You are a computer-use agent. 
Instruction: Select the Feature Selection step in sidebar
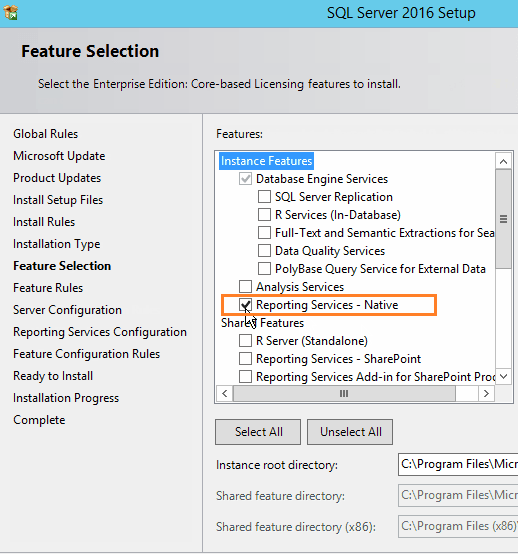click(62, 266)
